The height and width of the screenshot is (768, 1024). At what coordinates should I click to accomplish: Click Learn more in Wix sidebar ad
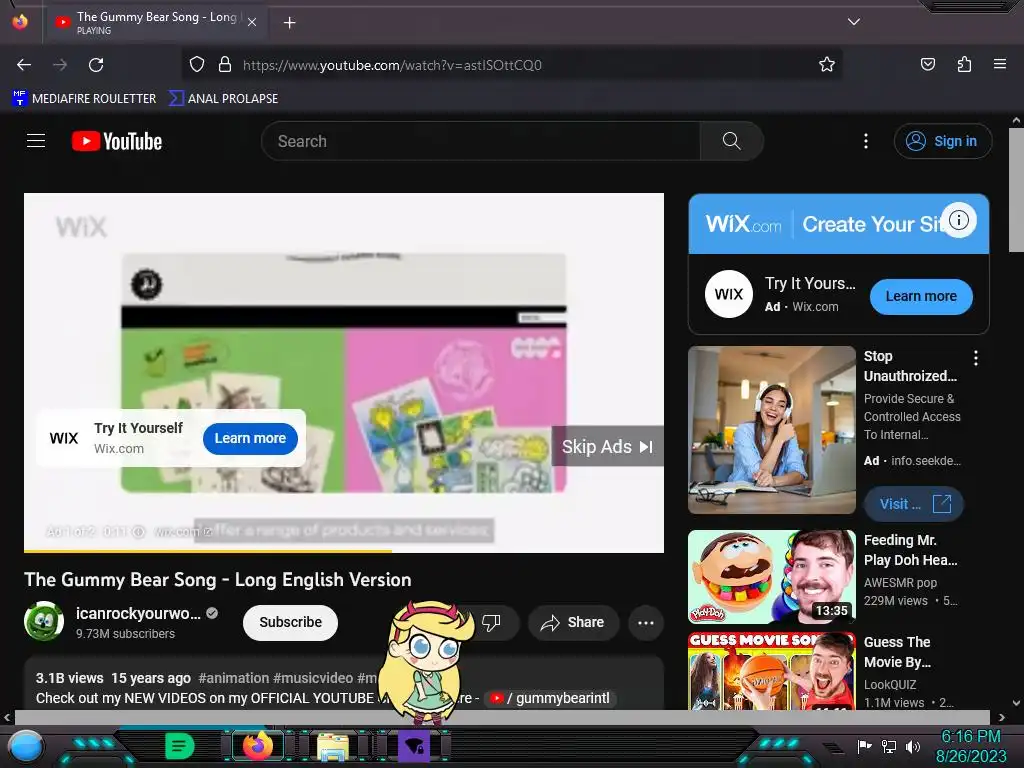click(x=921, y=296)
